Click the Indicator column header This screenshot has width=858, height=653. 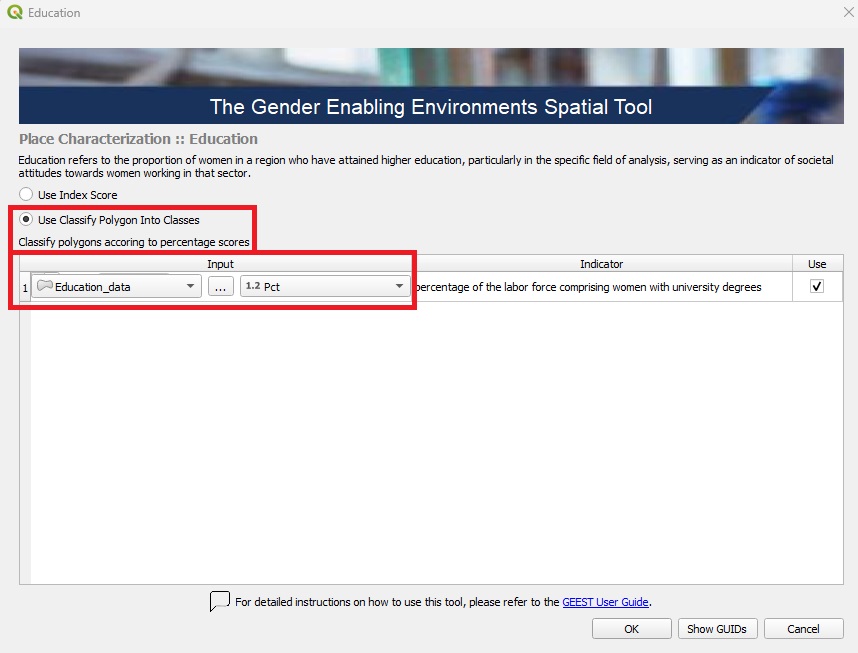601,264
